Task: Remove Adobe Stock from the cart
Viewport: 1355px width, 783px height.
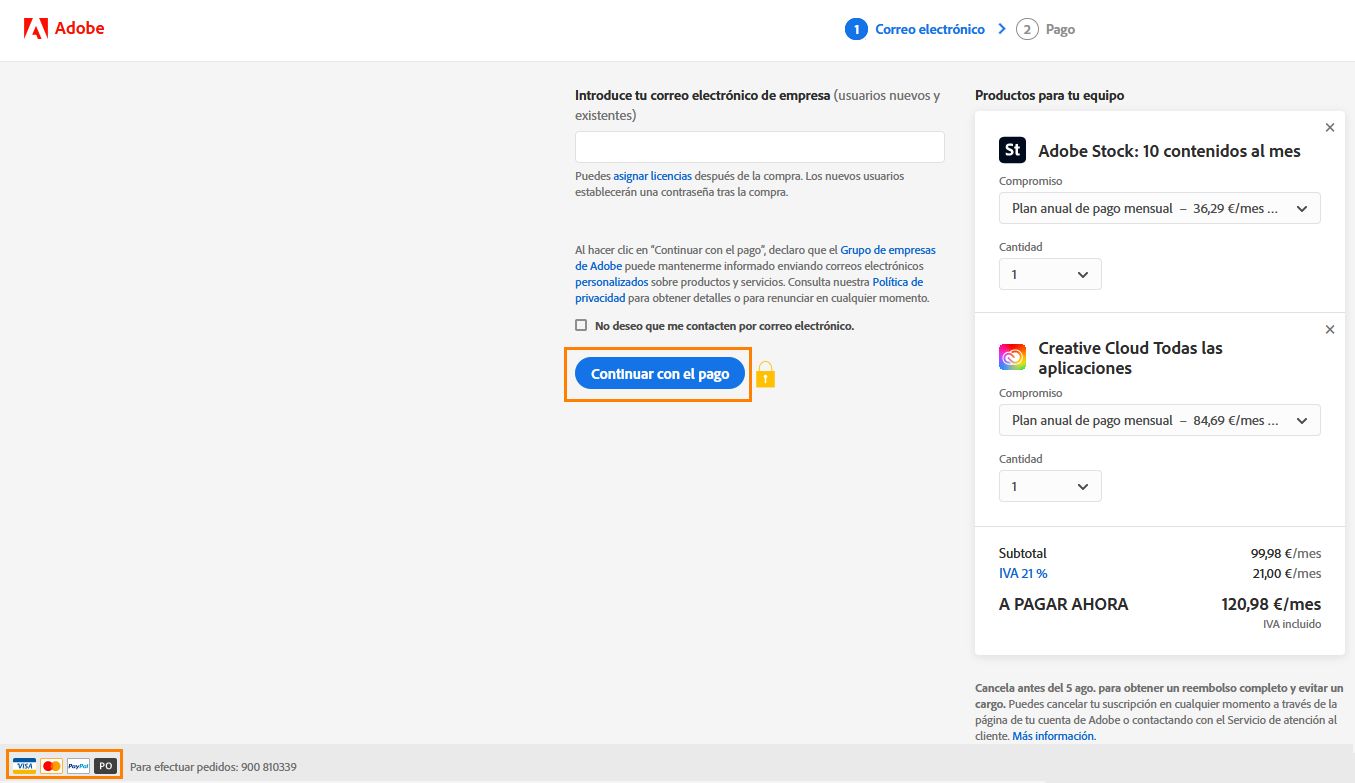Action: (1329, 127)
